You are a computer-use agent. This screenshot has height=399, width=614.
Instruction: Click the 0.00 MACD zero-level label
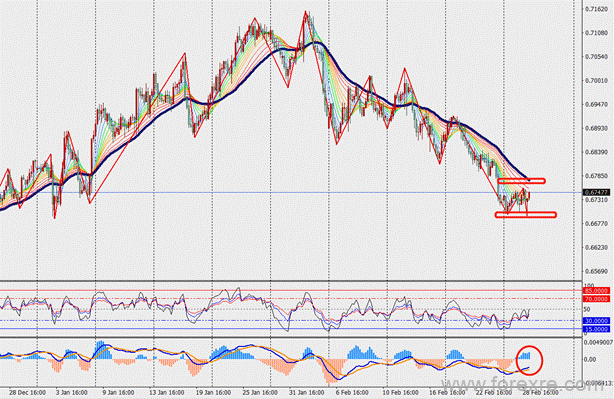point(591,359)
